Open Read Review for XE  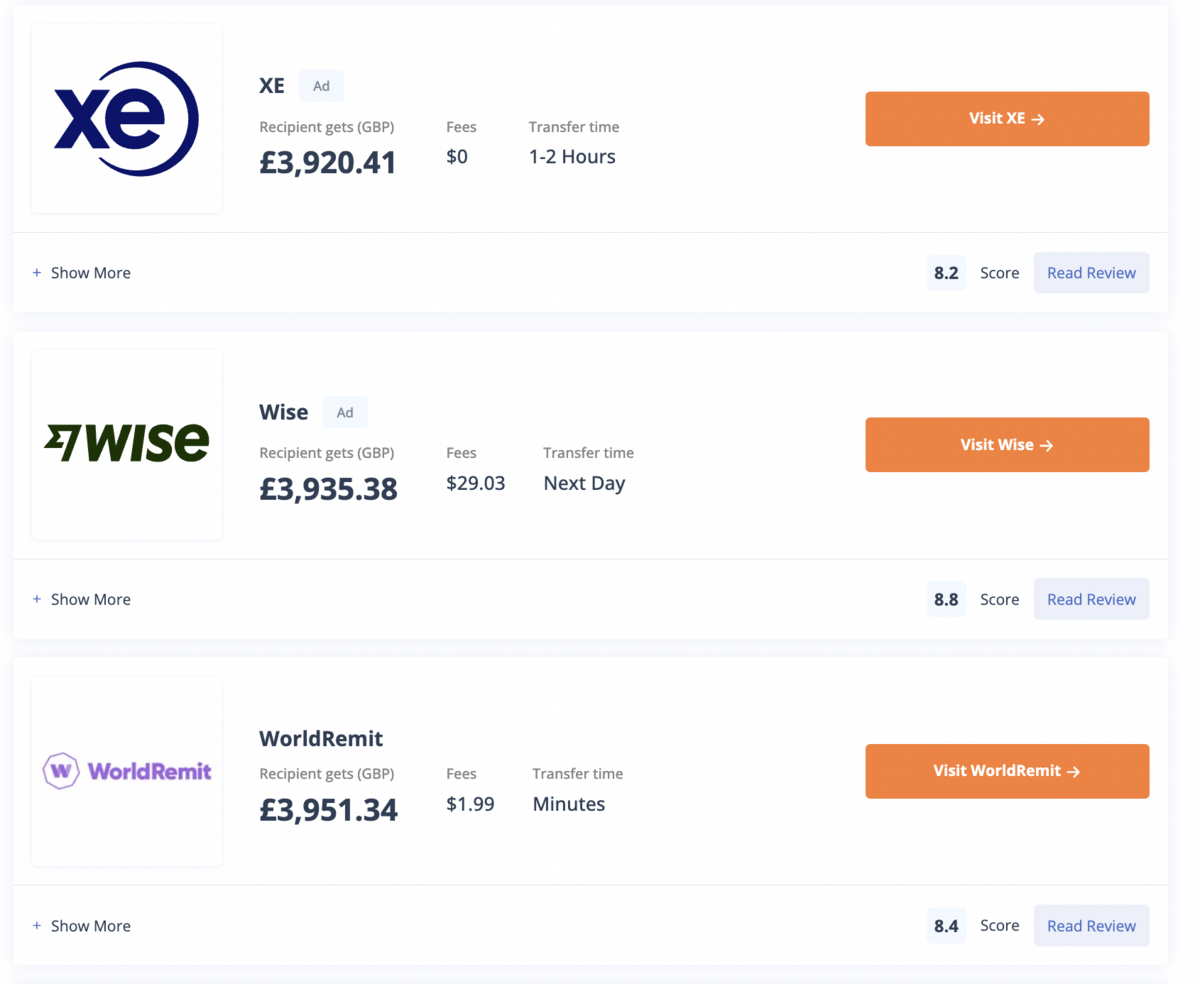coord(1091,273)
